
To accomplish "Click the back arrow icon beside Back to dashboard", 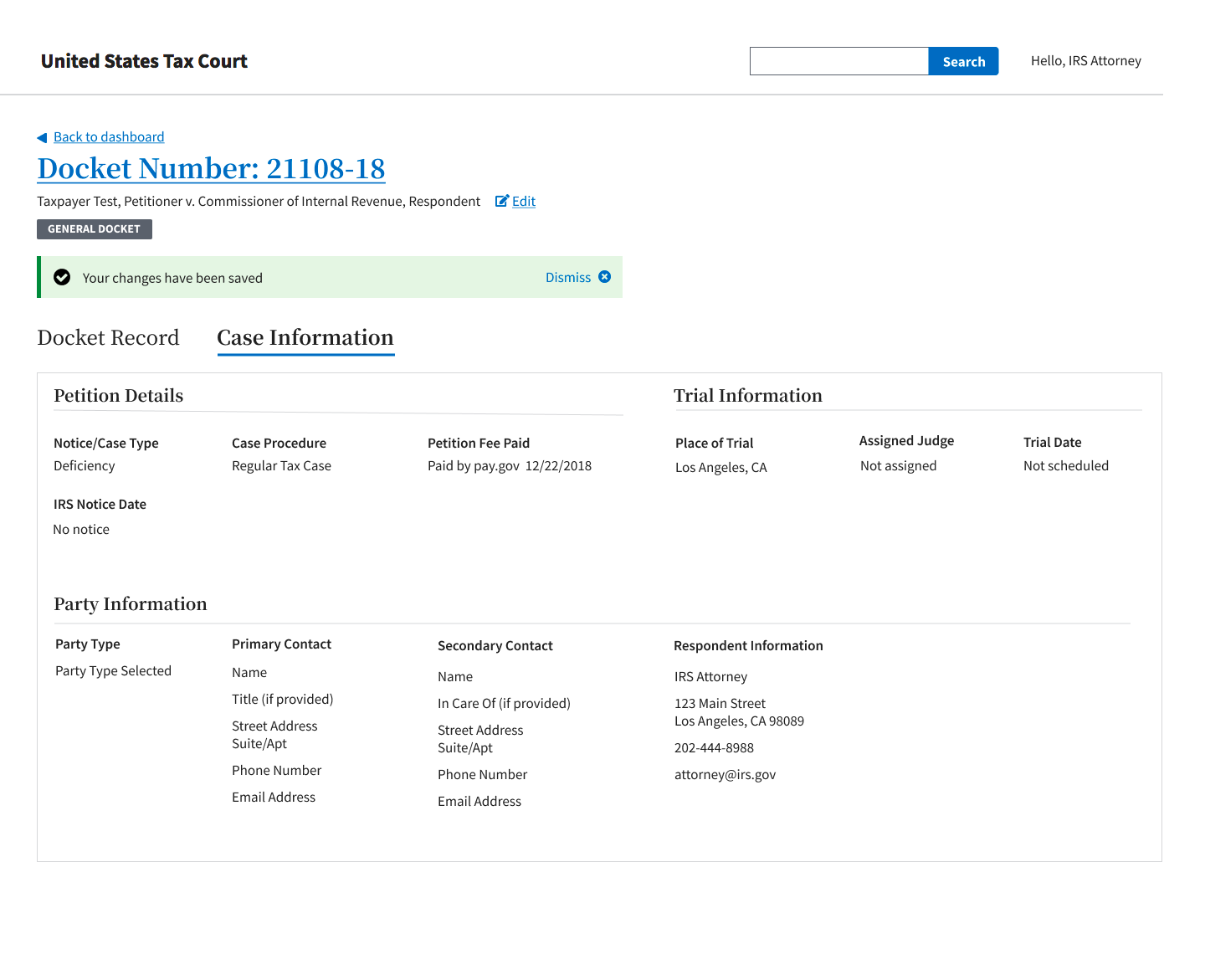I will tap(42, 138).
